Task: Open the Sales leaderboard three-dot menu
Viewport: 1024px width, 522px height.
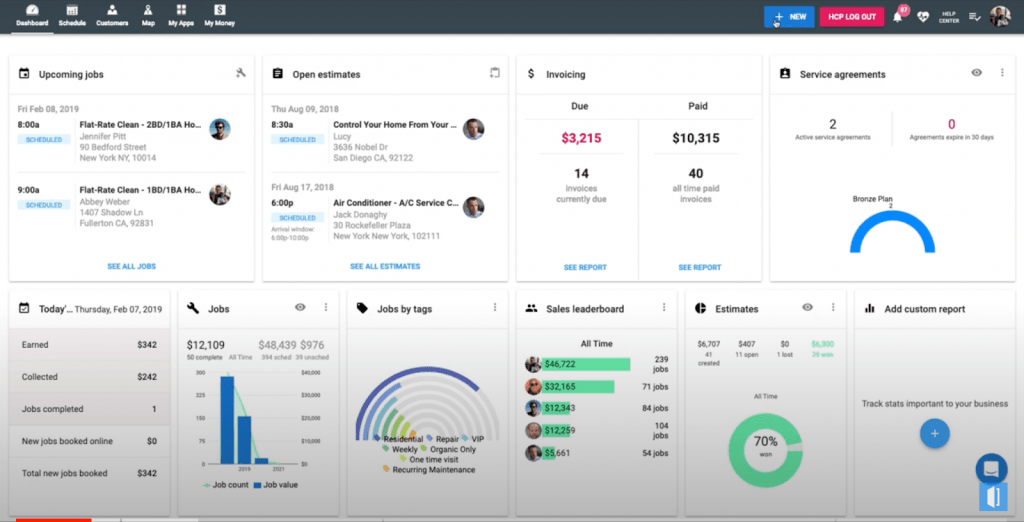Action: (664, 307)
